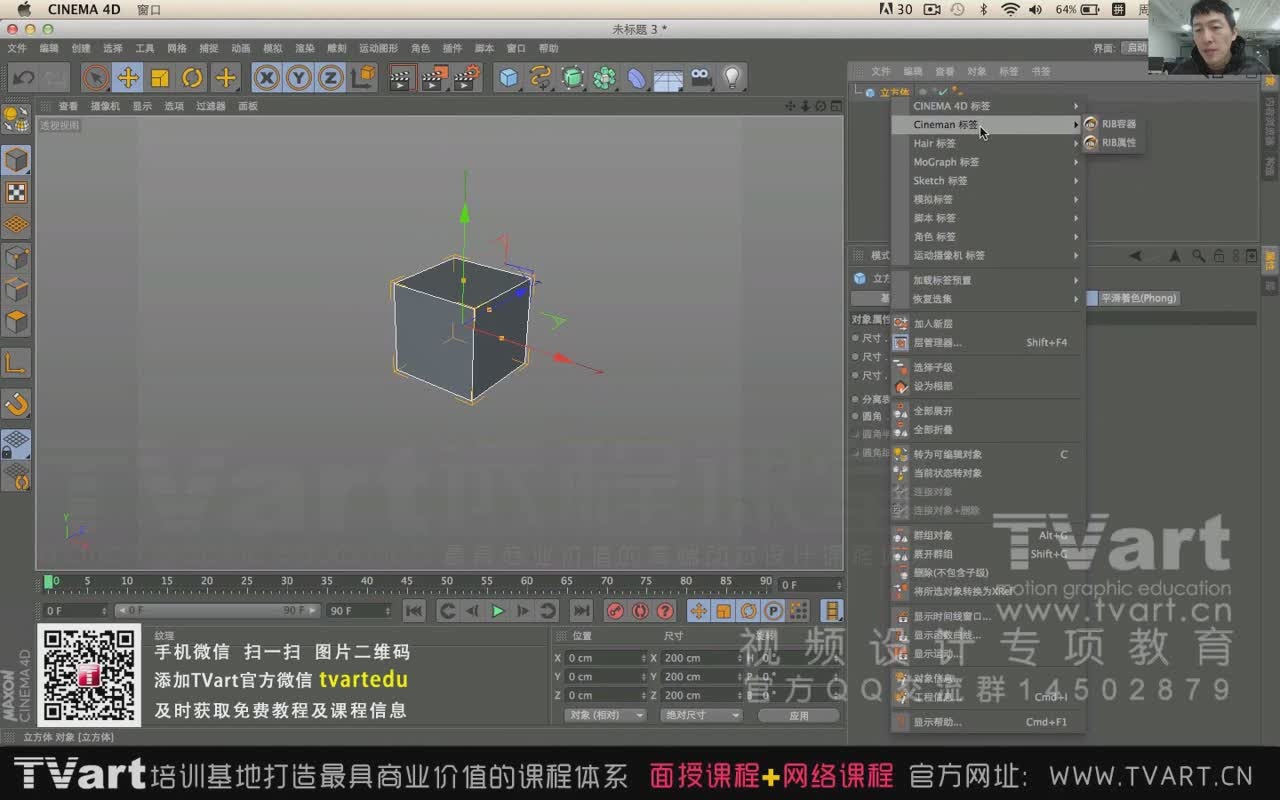Screen dimensions: 1280x800
Task: Open the viewport 过滤器 menu
Action: coord(210,106)
